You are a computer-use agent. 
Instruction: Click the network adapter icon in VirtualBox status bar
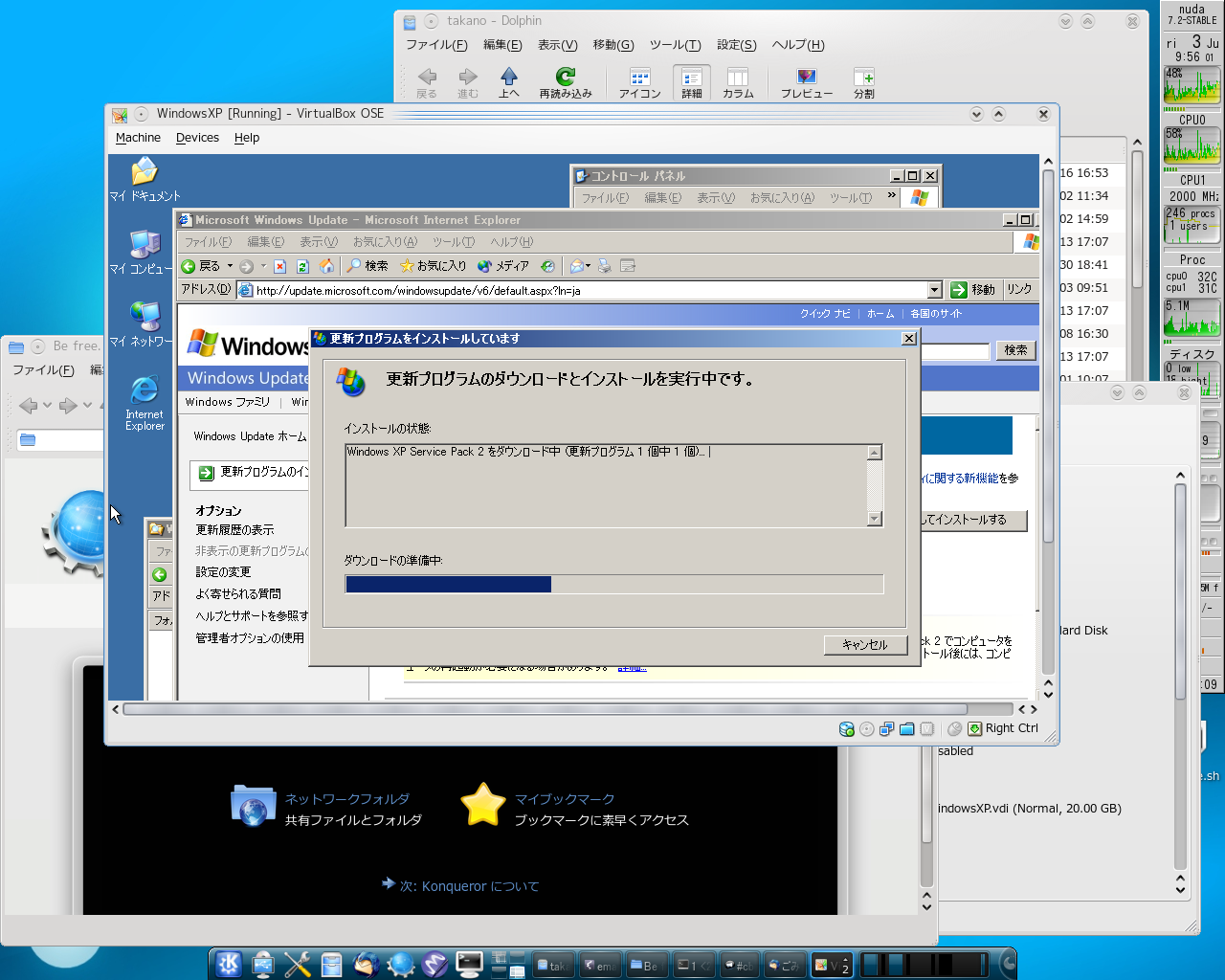point(887,729)
